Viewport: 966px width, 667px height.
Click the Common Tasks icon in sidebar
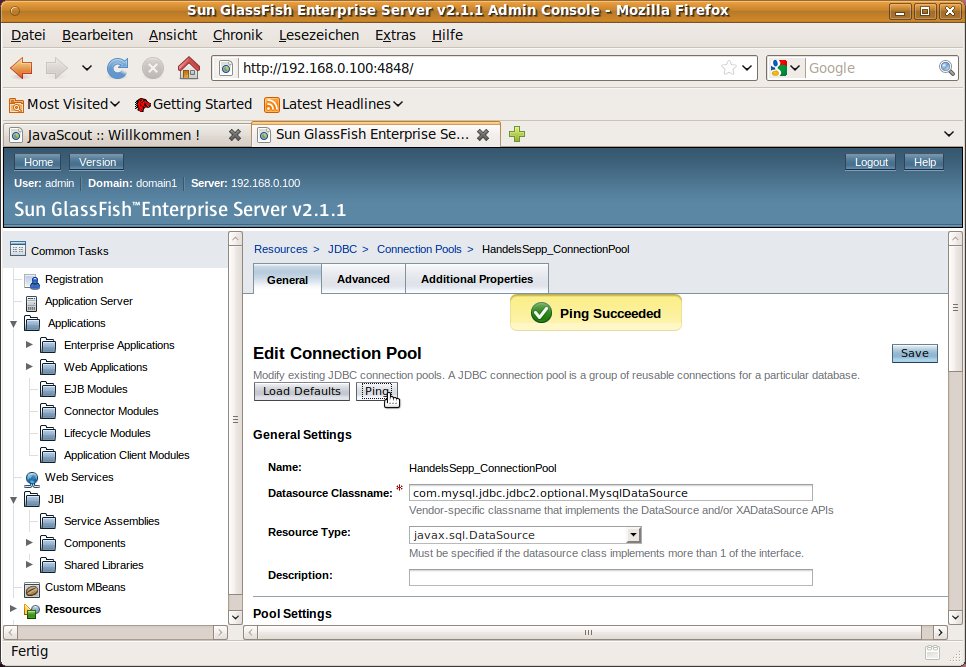[18, 250]
